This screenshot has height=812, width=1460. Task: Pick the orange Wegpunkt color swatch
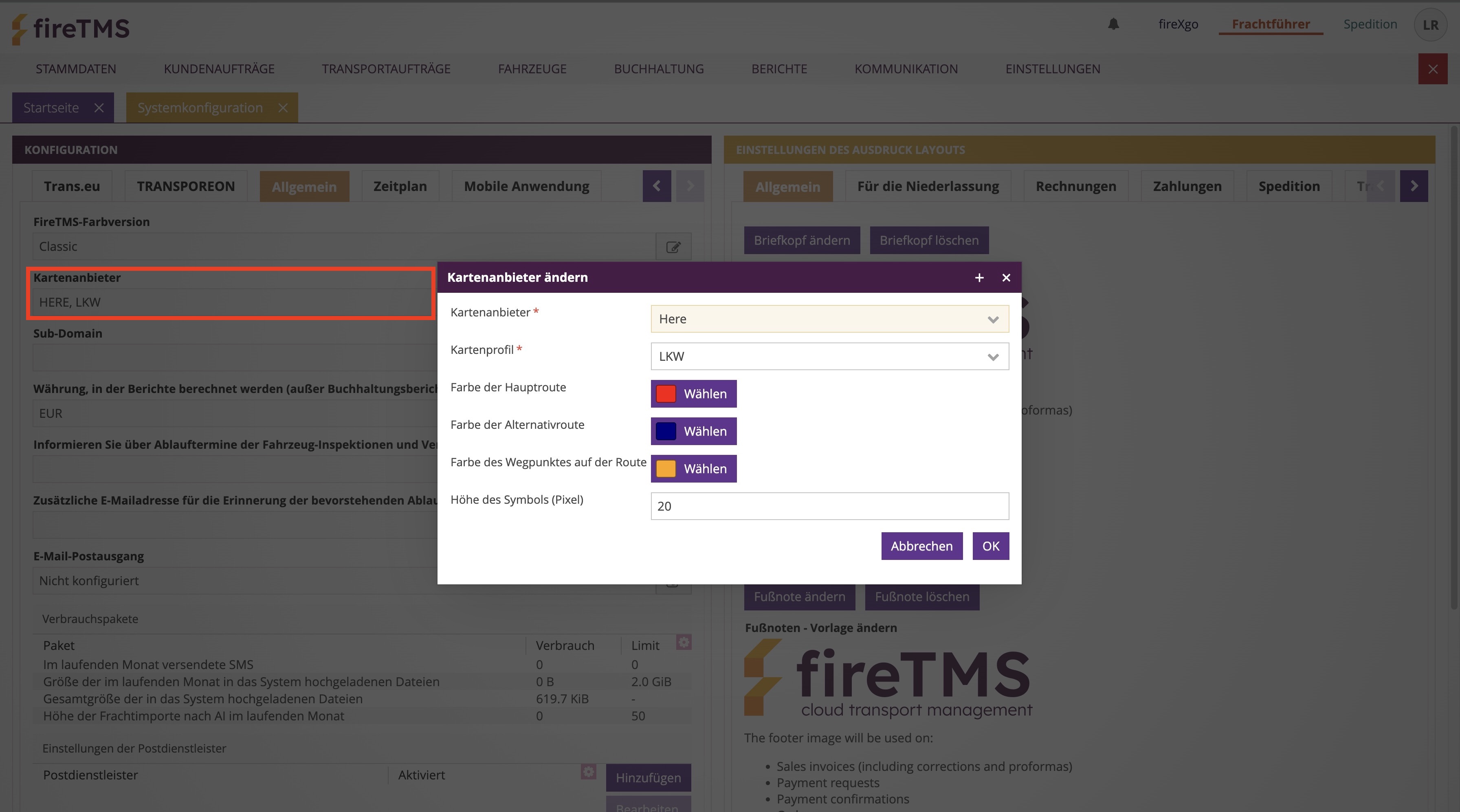pos(665,469)
